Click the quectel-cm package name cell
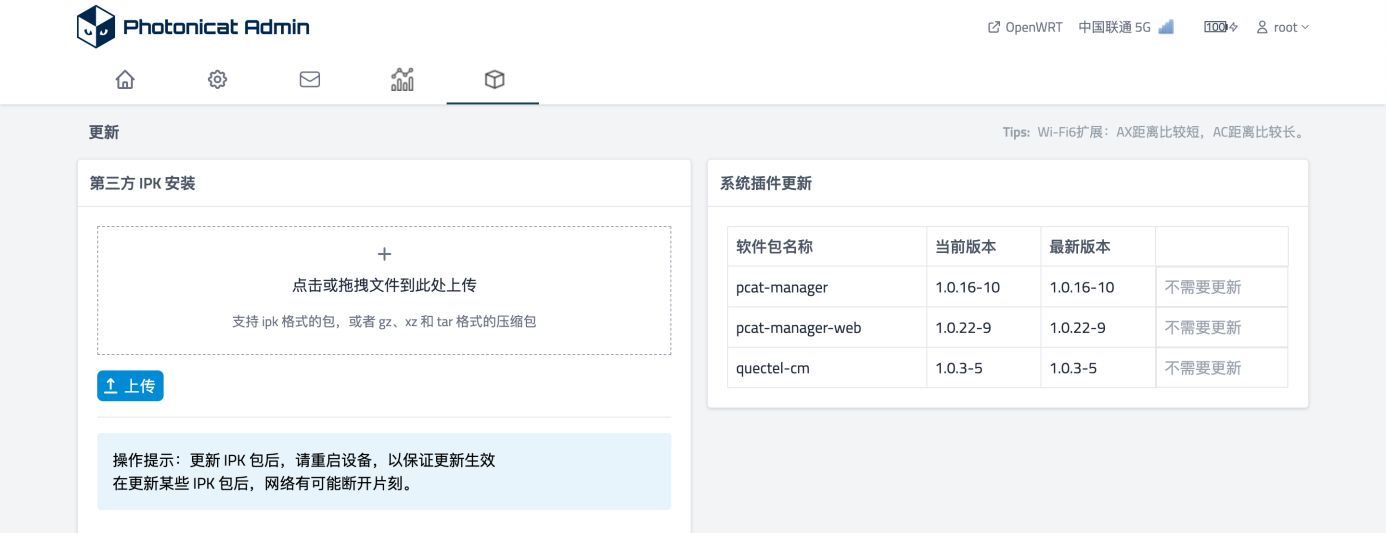The height and width of the screenshot is (533, 1386). [827, 368]
